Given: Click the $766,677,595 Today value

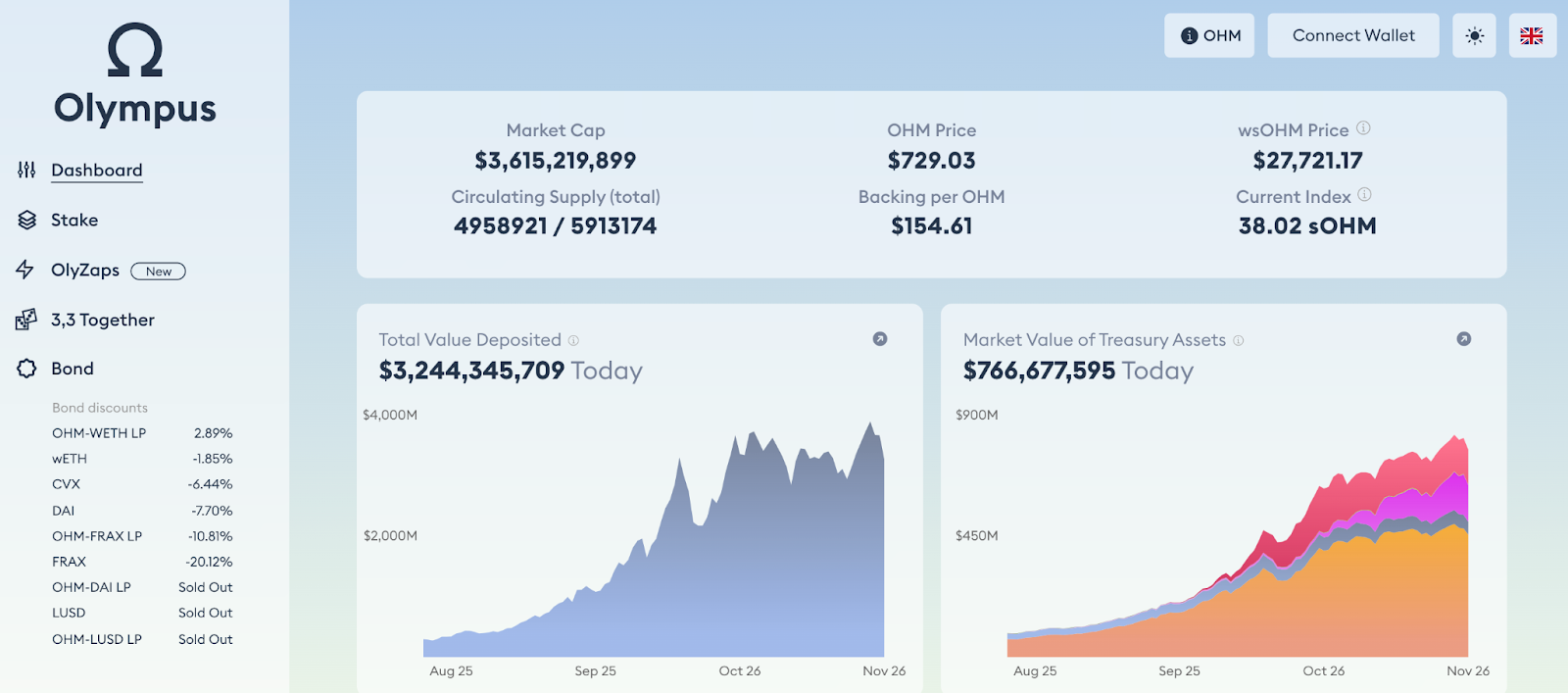Looking at the screenshot, I should click(1078, 371).
